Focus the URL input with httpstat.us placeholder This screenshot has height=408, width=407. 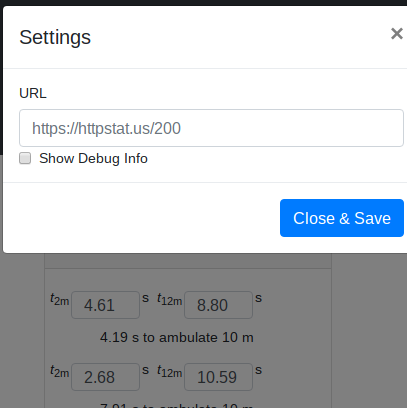click(x=211, y=128)
